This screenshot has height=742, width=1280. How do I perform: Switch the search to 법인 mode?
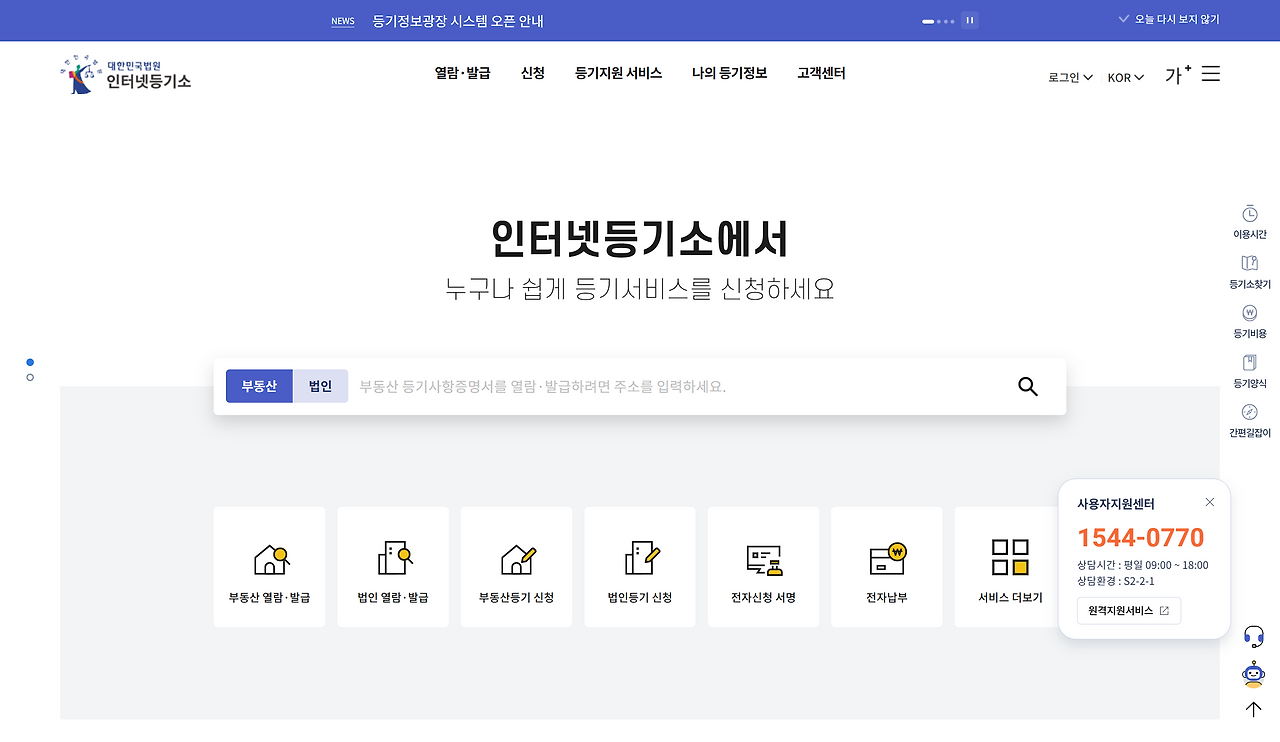(320, 385)
